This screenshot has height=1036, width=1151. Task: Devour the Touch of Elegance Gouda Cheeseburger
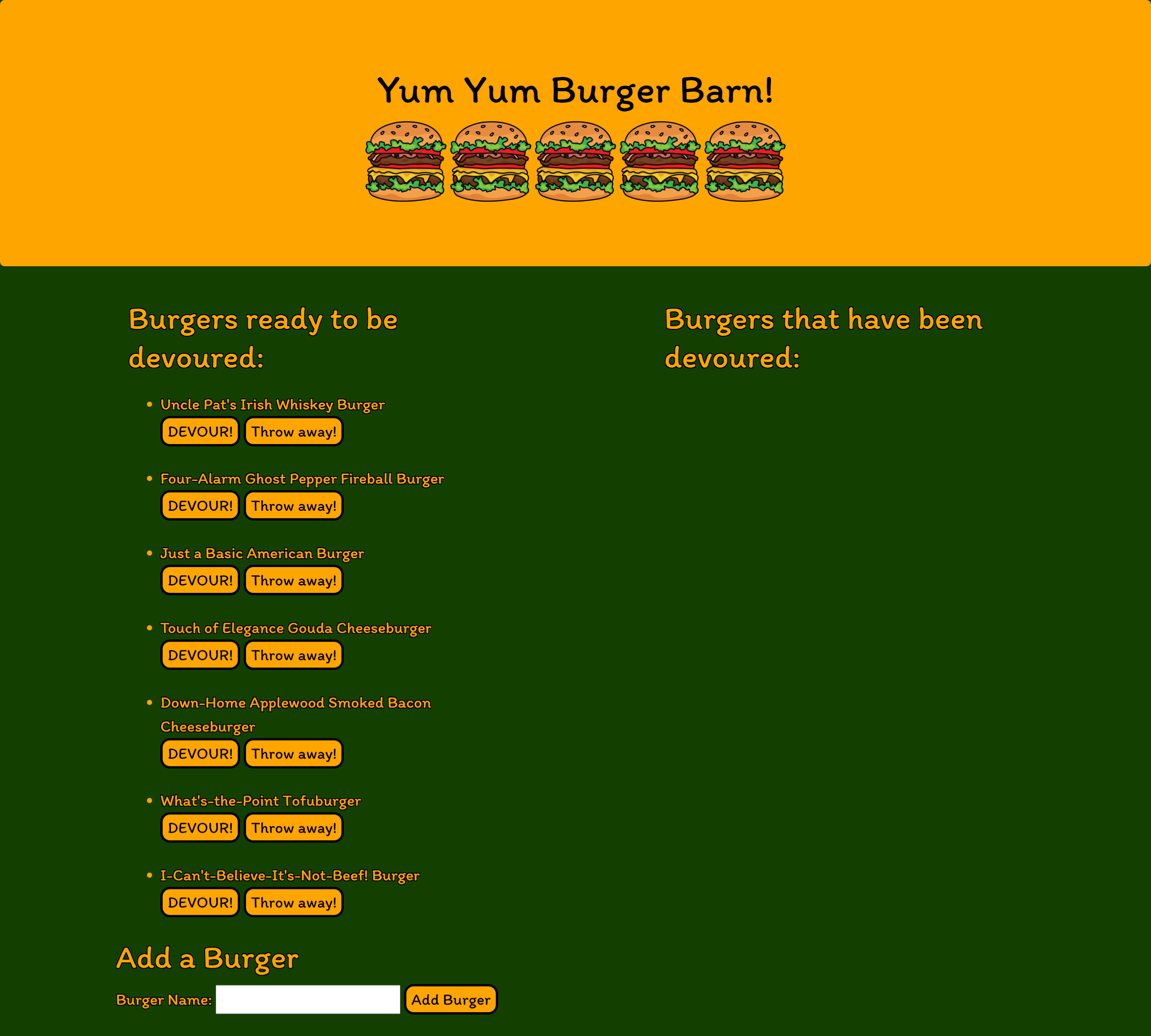[199, 655]
